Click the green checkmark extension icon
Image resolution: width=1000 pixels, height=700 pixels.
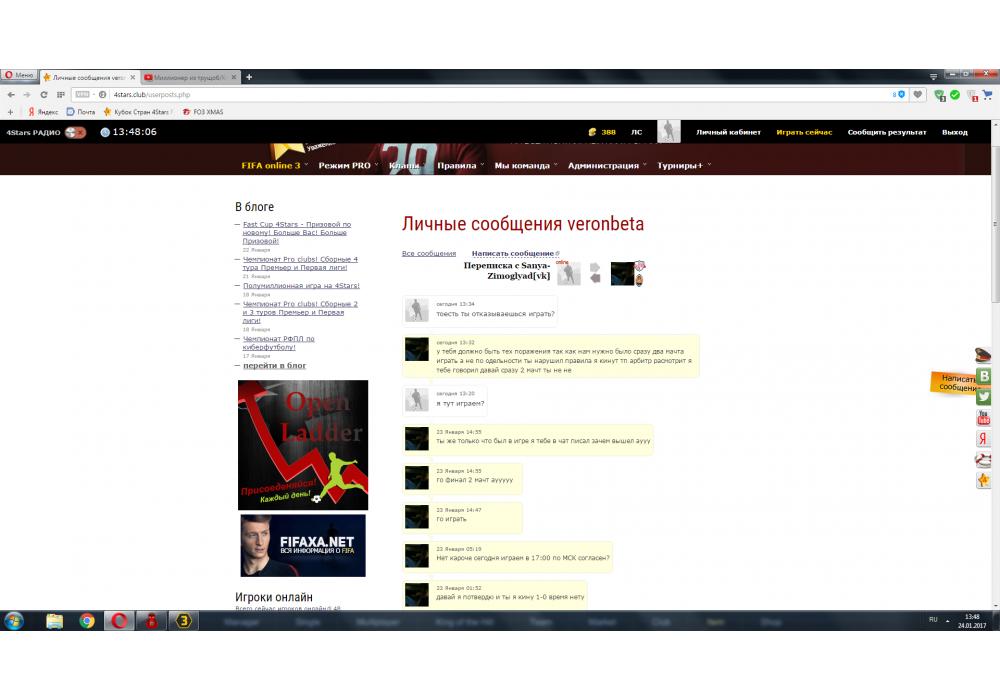pyautogui.click(x=955, y=94)
